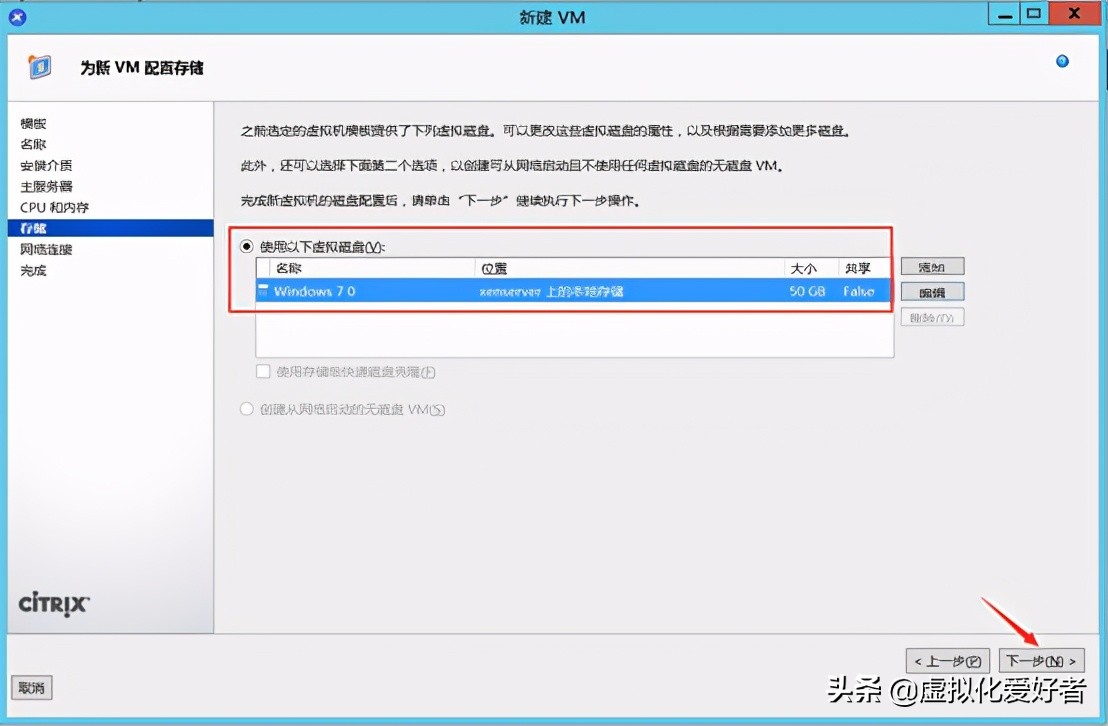Minimize the New VM window

pyautogui.click(x=1004, y=13)
